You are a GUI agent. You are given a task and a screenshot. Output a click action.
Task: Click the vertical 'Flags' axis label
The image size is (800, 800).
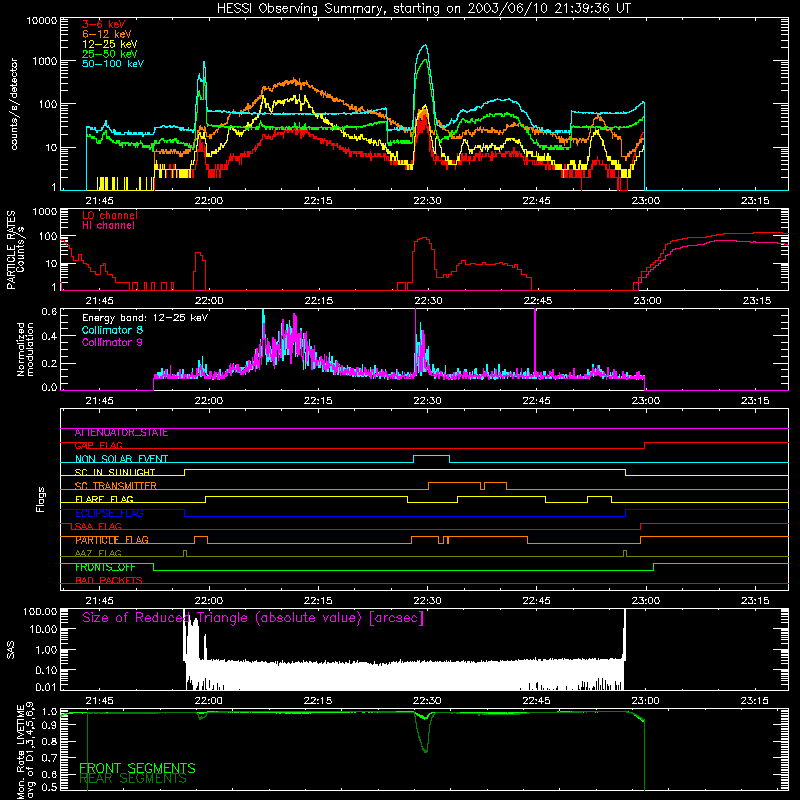coord(41,499)
